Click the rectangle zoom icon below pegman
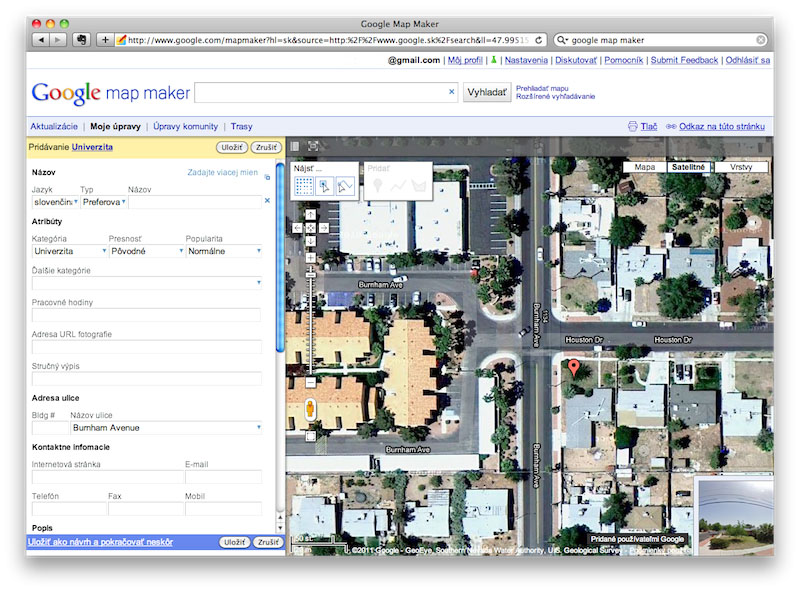This screenshot has height=592, width=800. click(310, 436)
